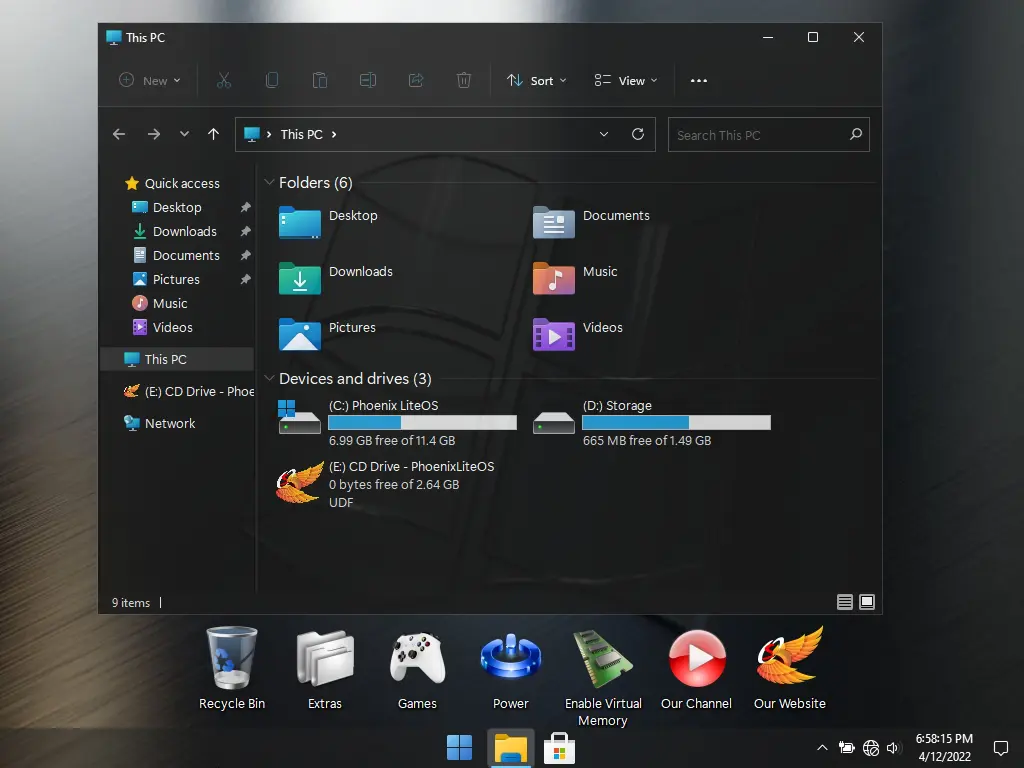Click File Explorer on the taskbar
1024x768 pixels.
511,748
